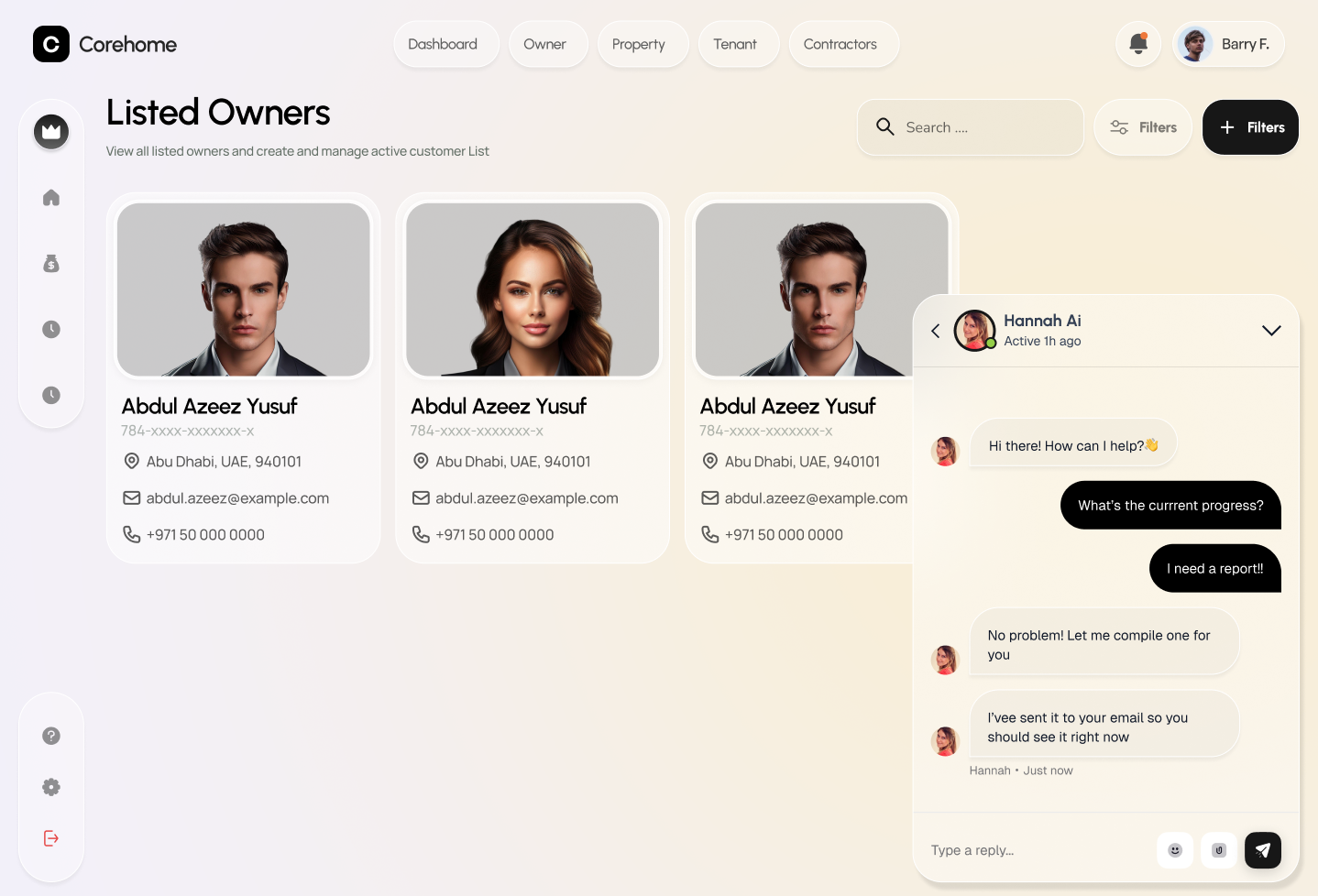
Task: Click the 'What's the currrent progress?' message bubble
Action: coord(1170,505)
